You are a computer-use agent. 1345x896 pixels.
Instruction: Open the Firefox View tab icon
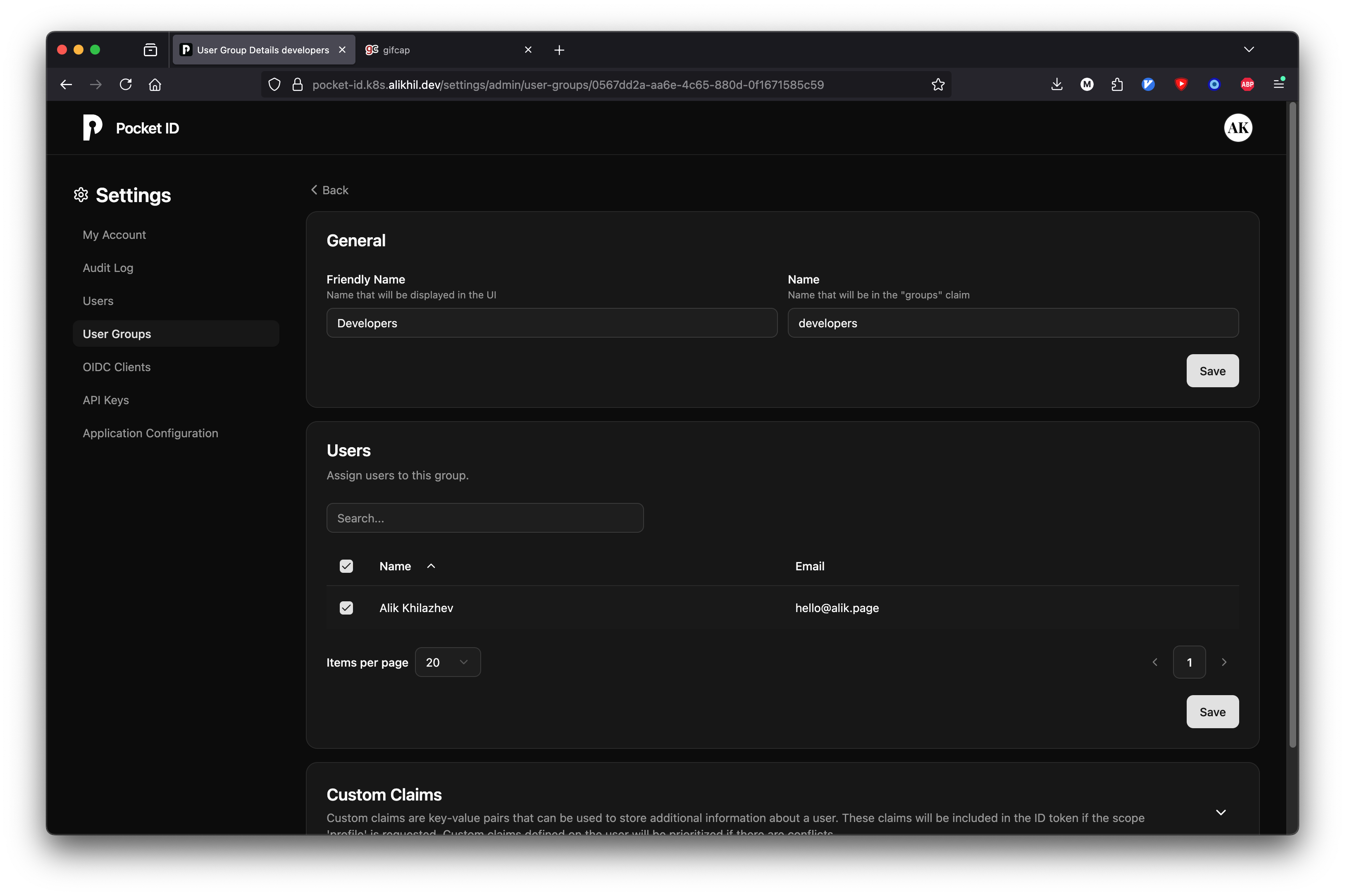tap(150, 50)
